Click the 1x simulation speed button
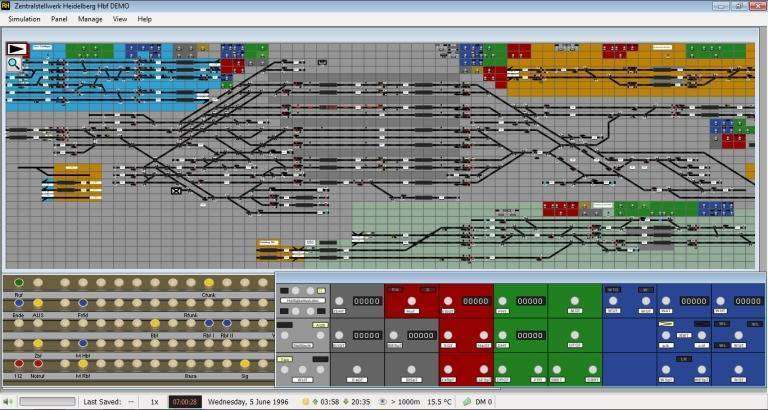768x410 pixels. tap(154, 401)
